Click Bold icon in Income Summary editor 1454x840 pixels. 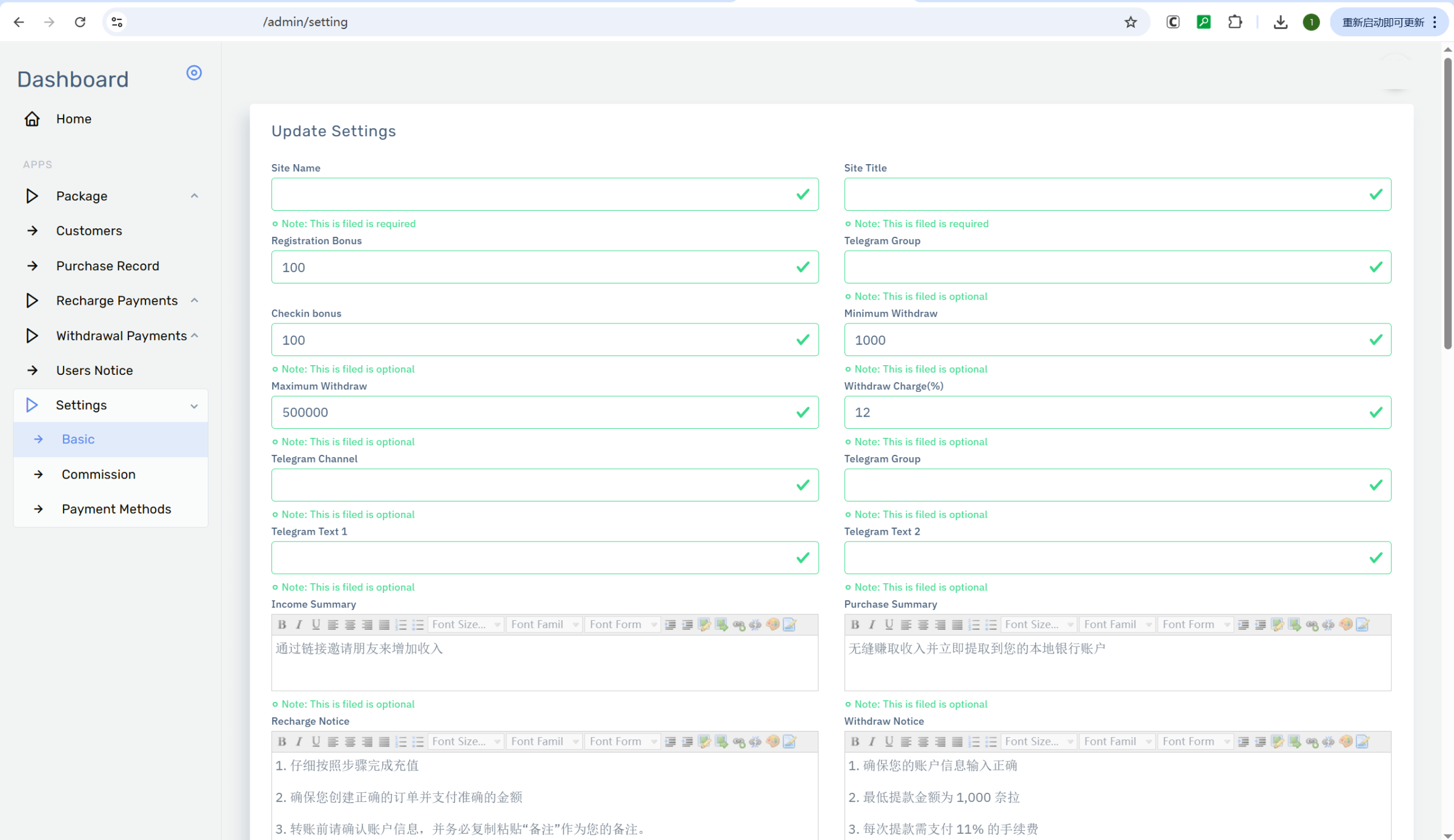coord(282,624)
